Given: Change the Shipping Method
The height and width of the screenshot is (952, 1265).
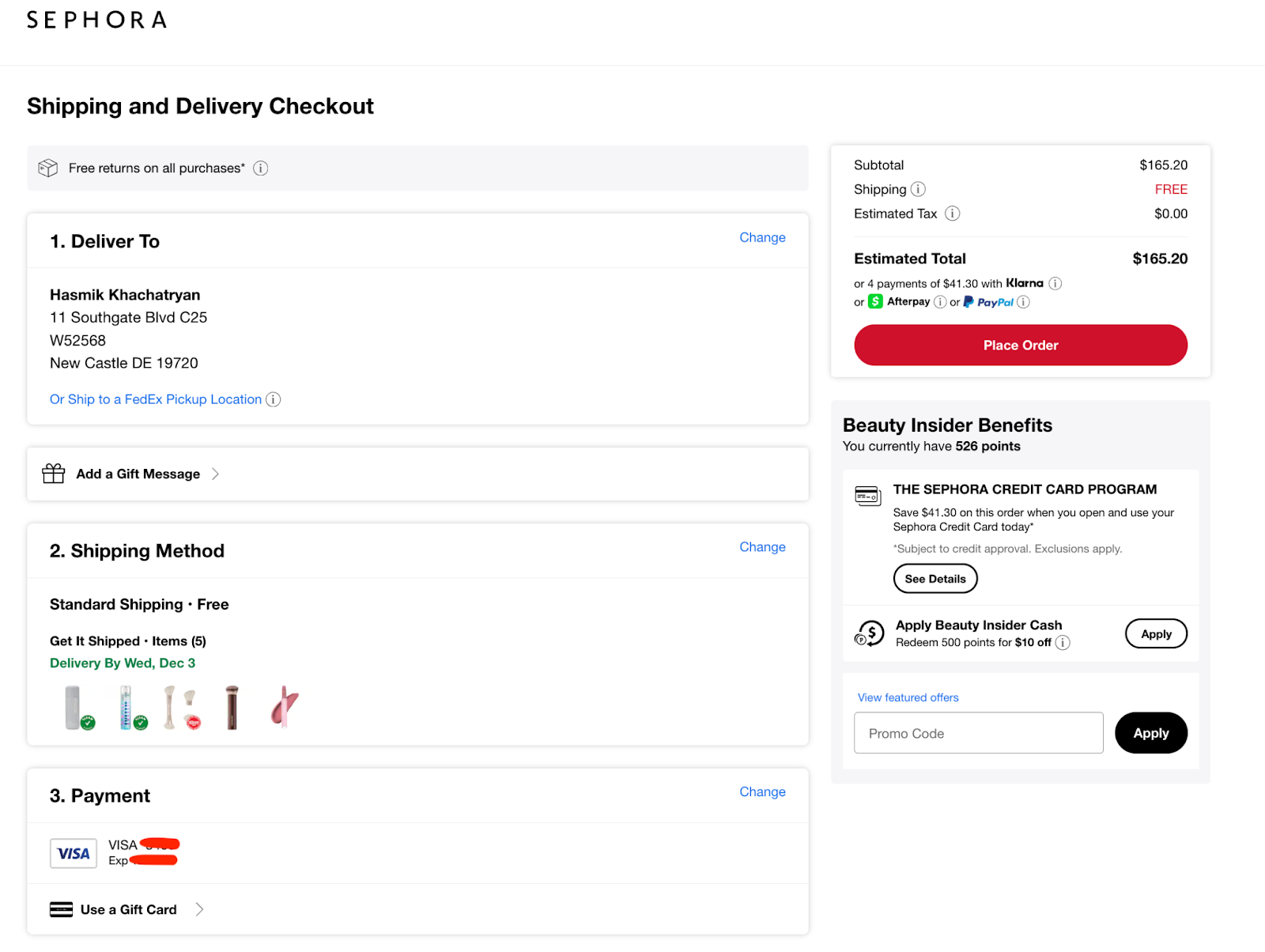Looking at the screenshot, I should pos(762,547).
